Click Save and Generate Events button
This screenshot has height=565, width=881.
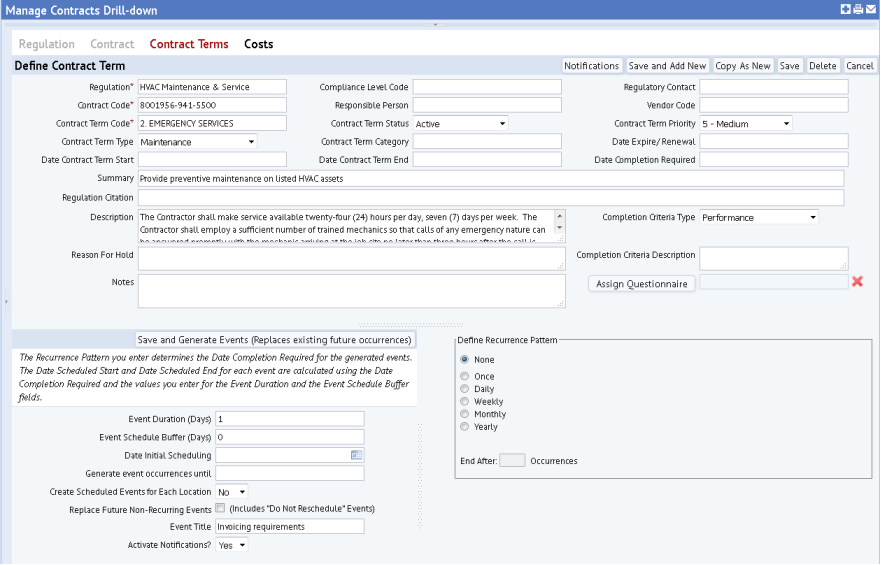274,339
